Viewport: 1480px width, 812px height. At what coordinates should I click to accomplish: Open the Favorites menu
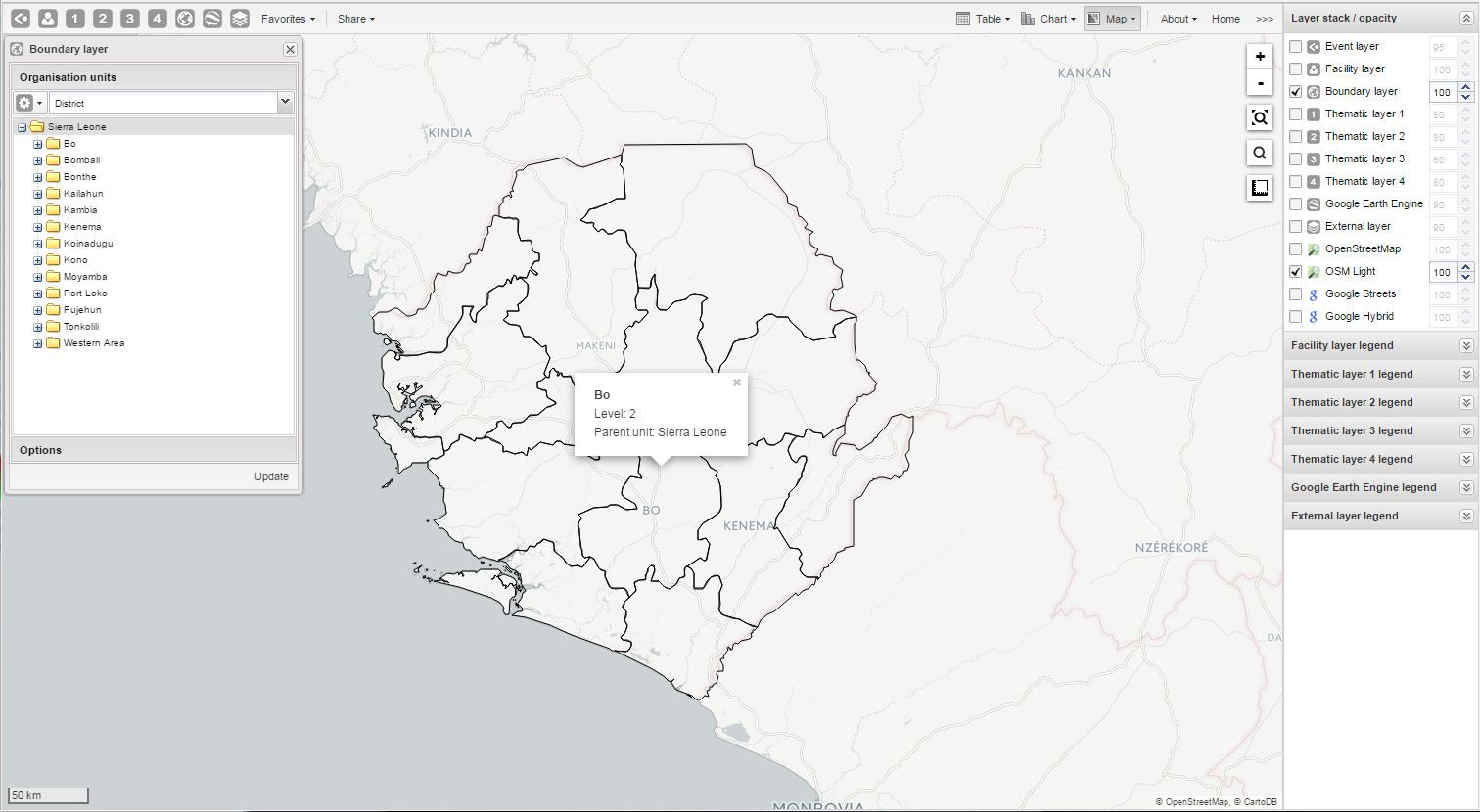click(x=288, y=19)
